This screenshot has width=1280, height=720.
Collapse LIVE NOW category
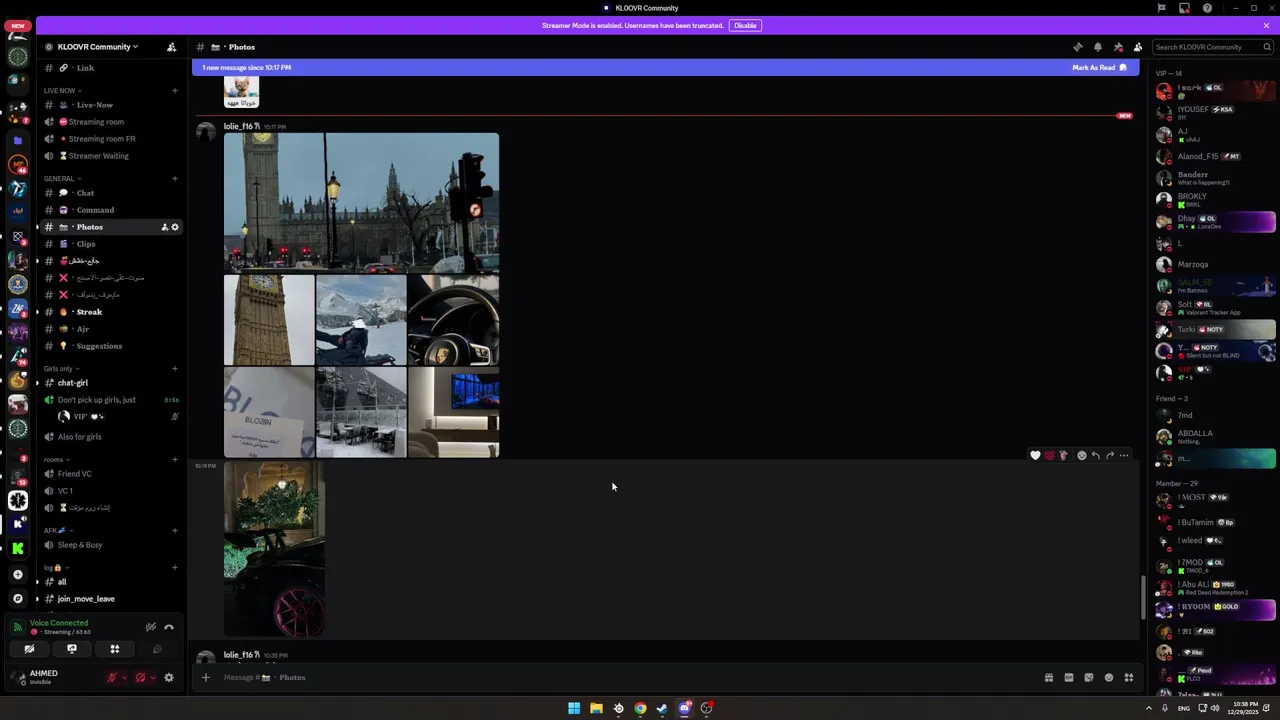(x=62, y=91)
